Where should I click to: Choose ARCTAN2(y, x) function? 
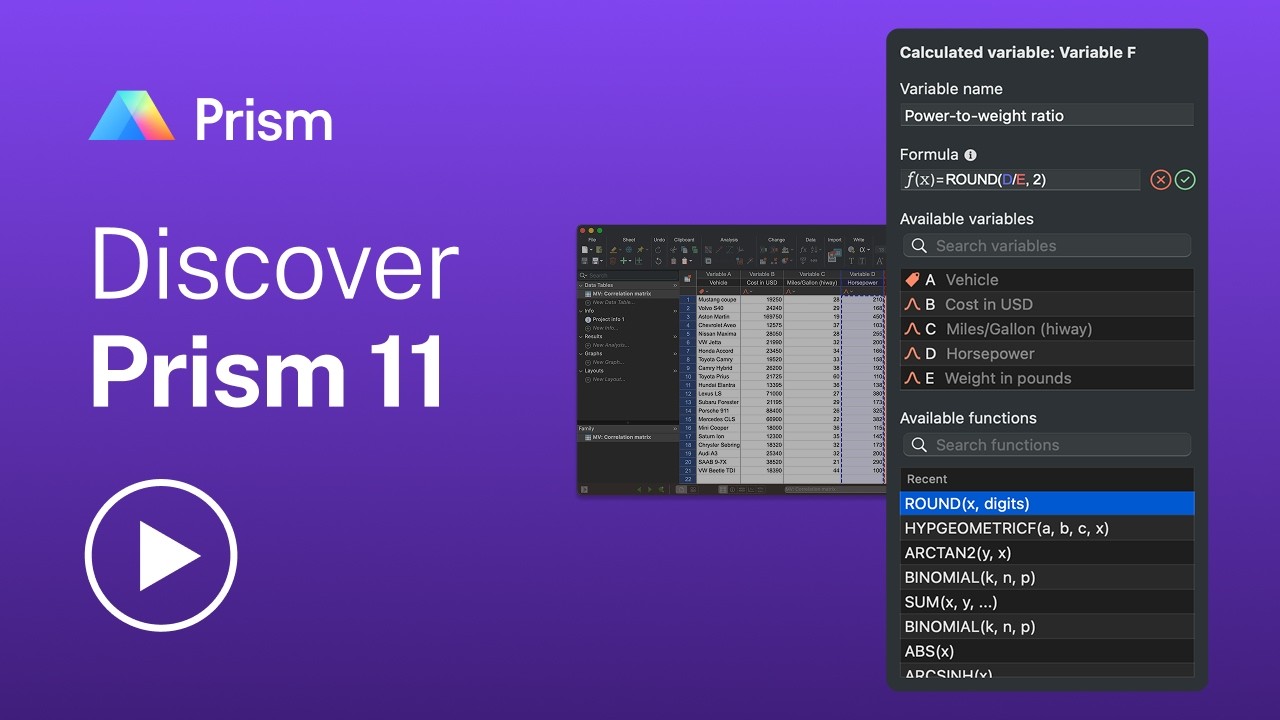pyautogui.click(x=1047, y=552)
